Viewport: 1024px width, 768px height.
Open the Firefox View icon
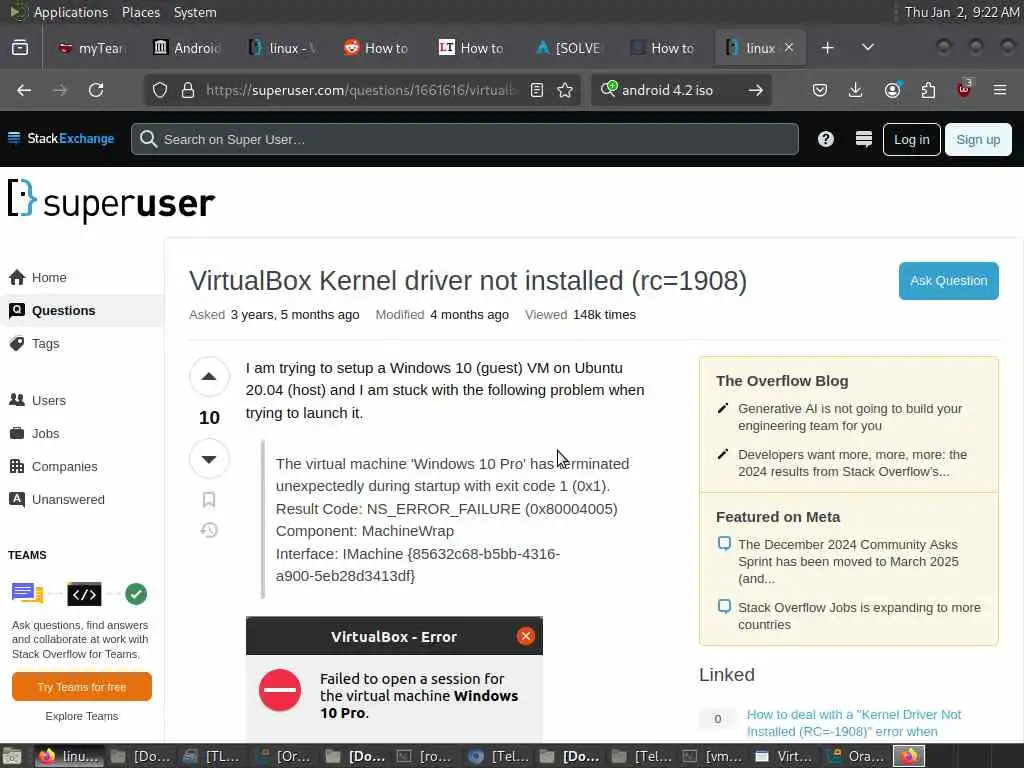(20, 48)
